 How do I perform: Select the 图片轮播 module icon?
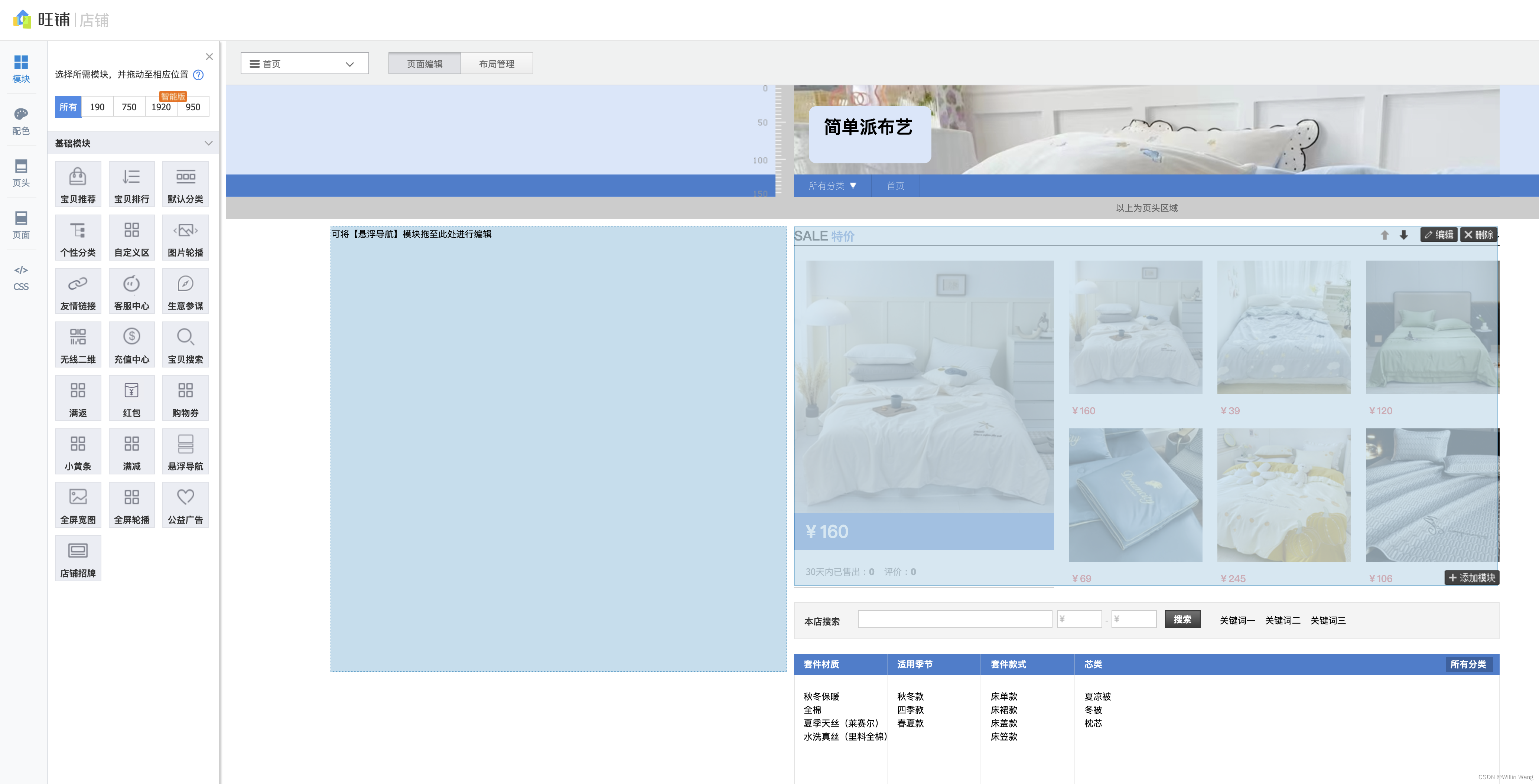185,236
